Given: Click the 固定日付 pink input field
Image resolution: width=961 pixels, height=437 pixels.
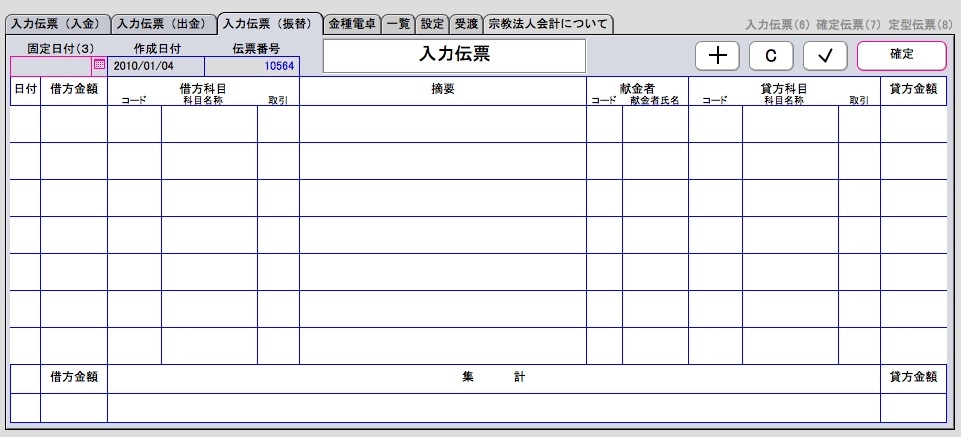Looking at the screenshot, I should (50, 65).
